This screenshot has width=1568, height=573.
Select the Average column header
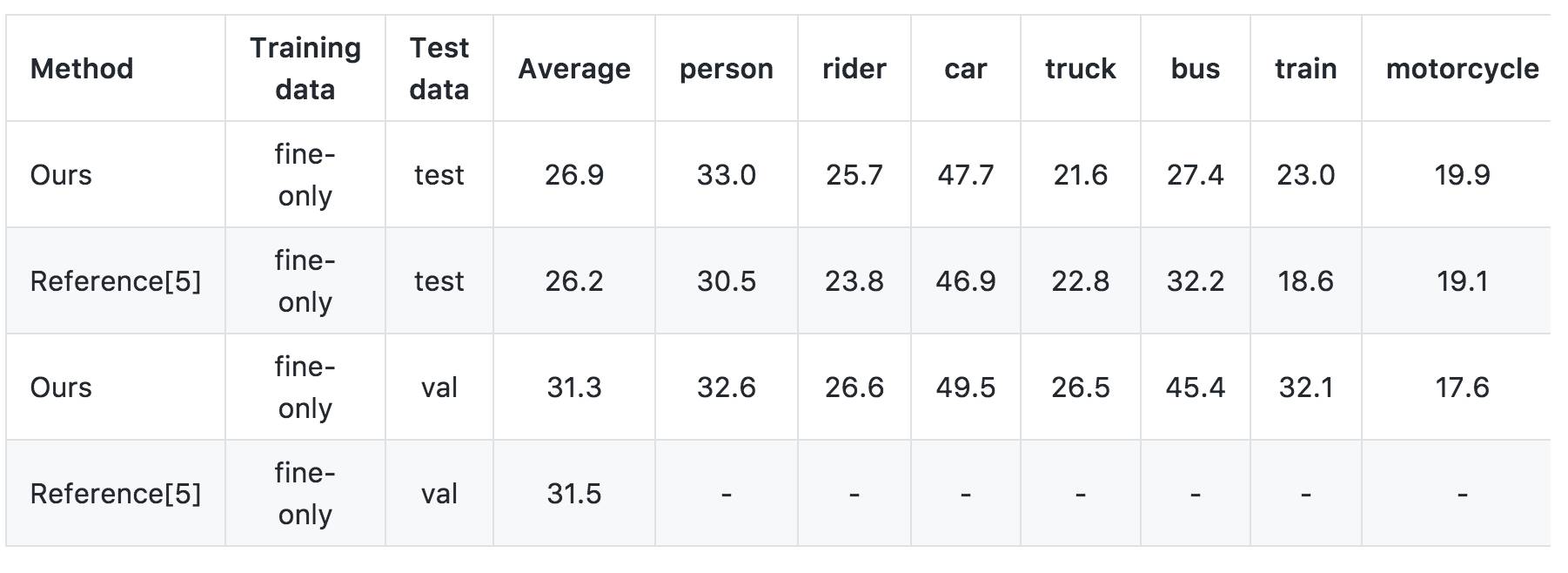(573, 69)
